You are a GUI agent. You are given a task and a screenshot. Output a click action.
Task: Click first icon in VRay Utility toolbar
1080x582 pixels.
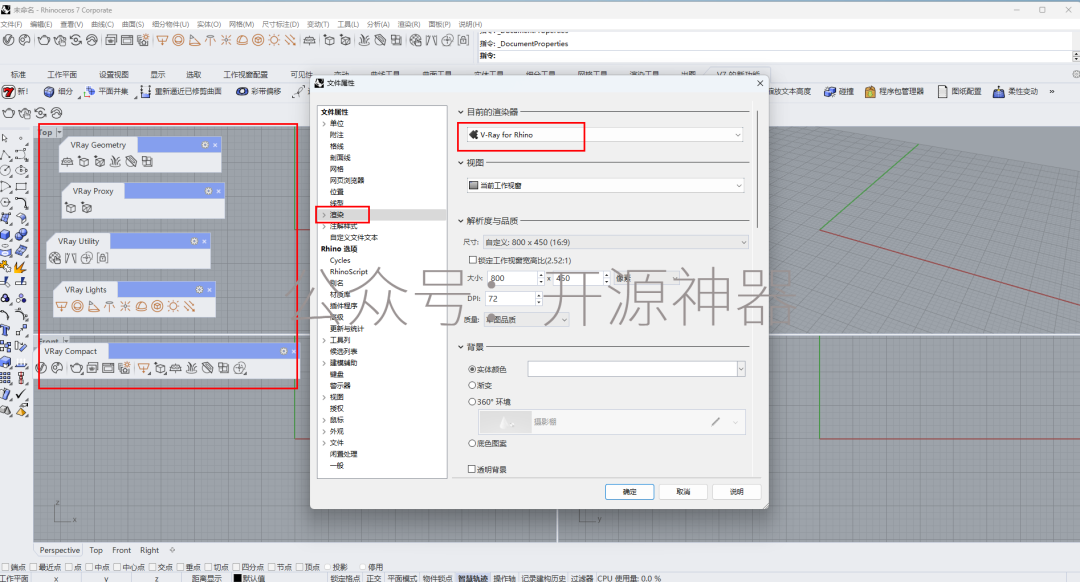[x=55, y=258]
